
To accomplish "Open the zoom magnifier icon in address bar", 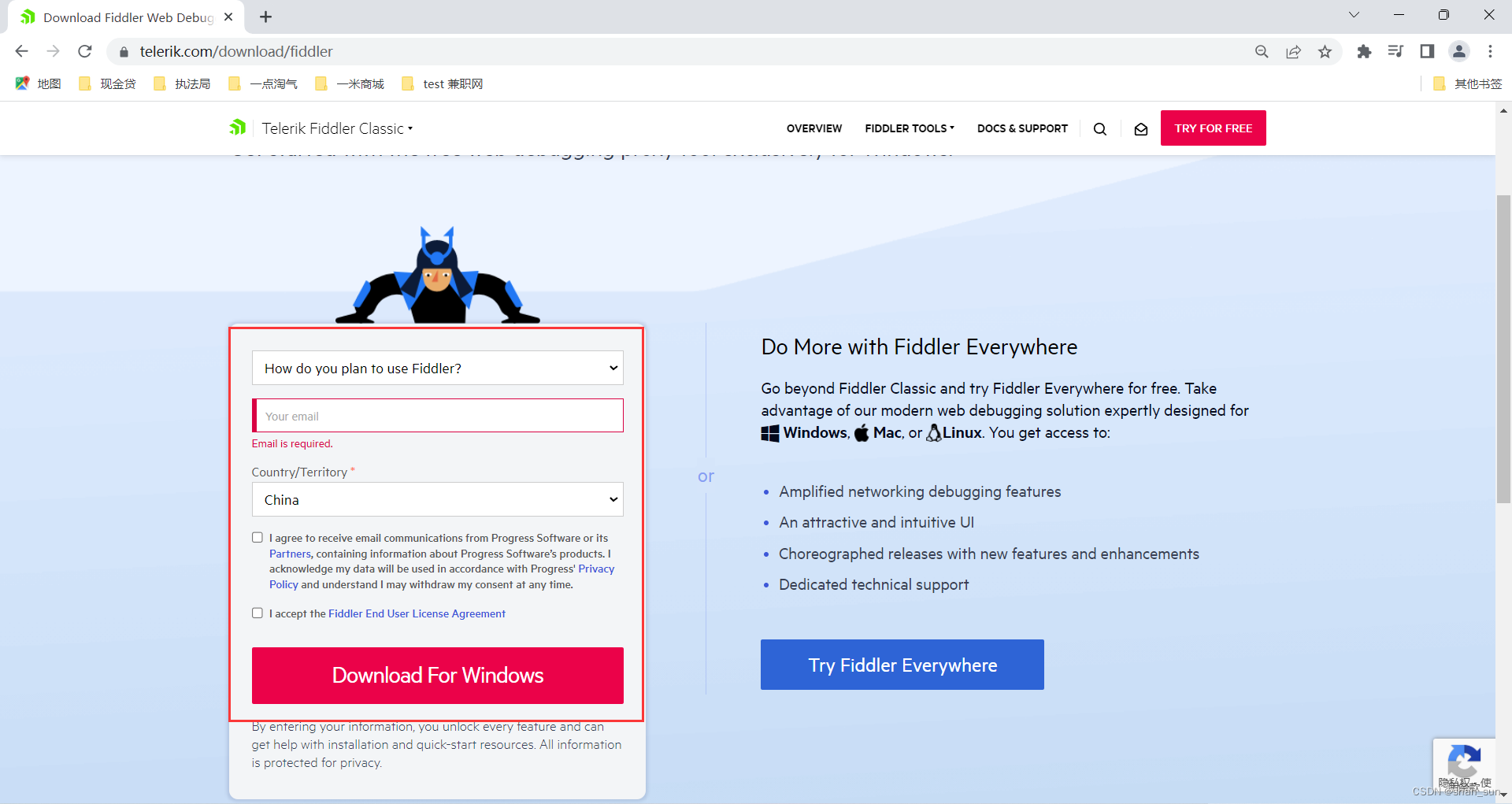I will click(x=1262, y=51).
